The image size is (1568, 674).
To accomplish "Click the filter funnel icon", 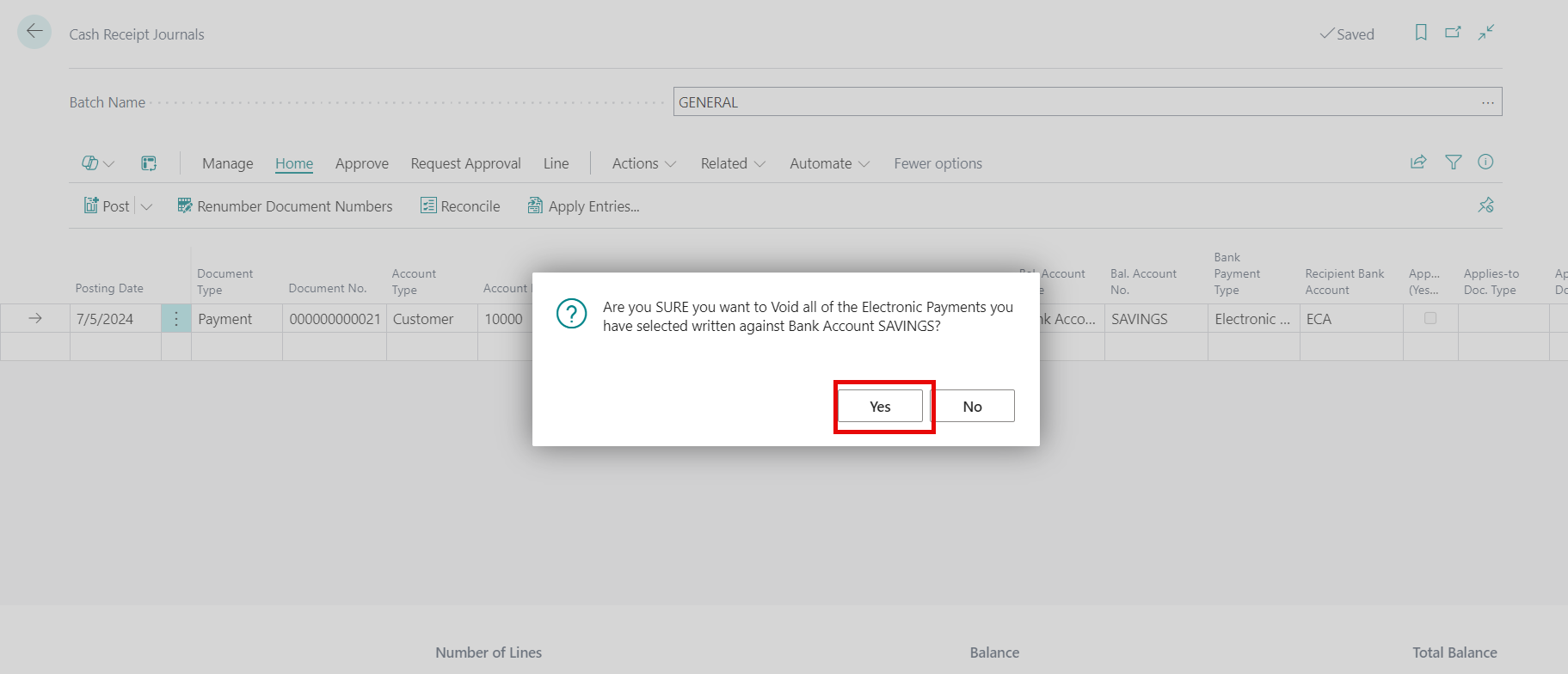I will (1454, 162).
